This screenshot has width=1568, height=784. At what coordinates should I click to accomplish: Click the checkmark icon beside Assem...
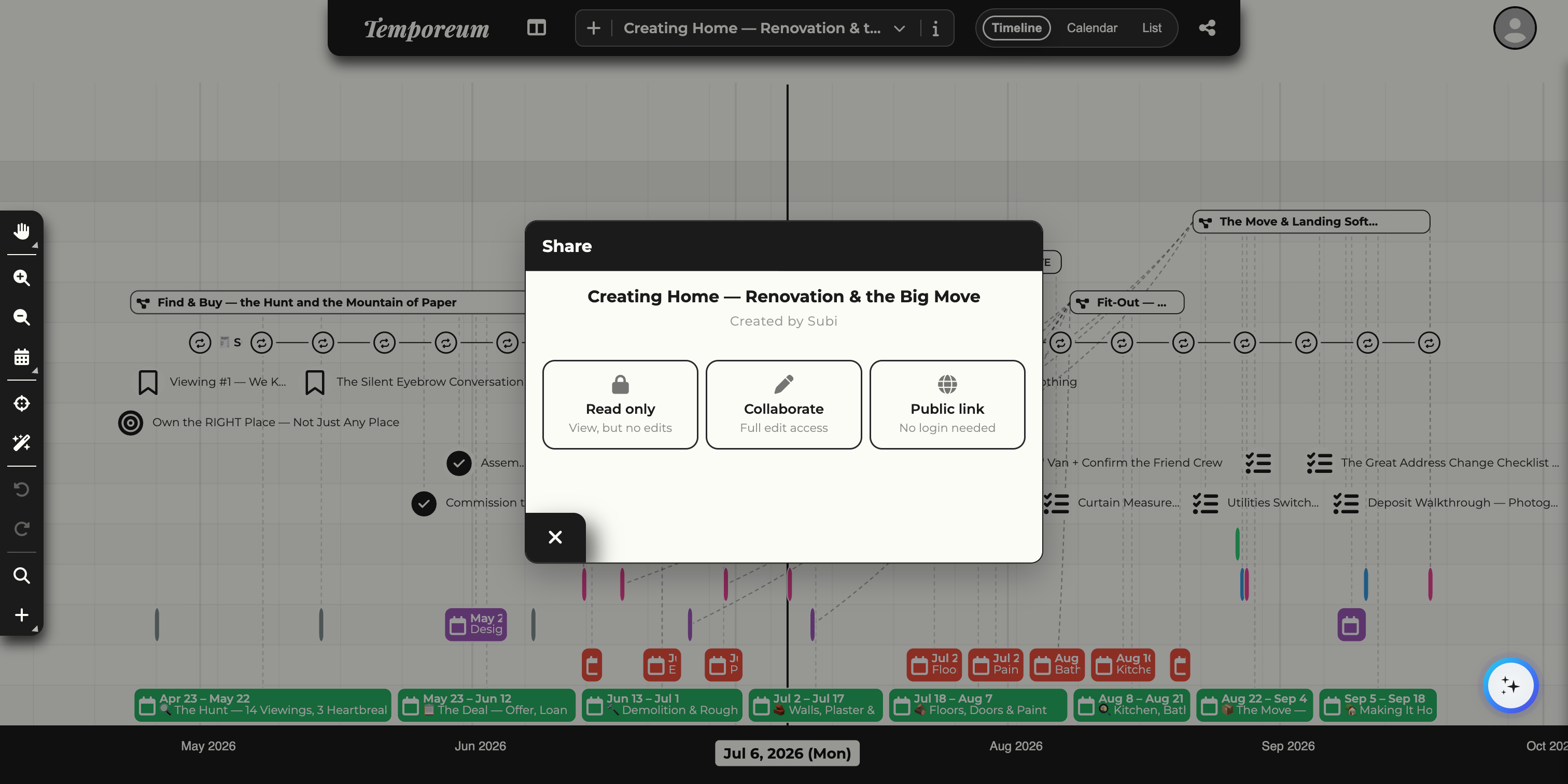pos(459,463)
